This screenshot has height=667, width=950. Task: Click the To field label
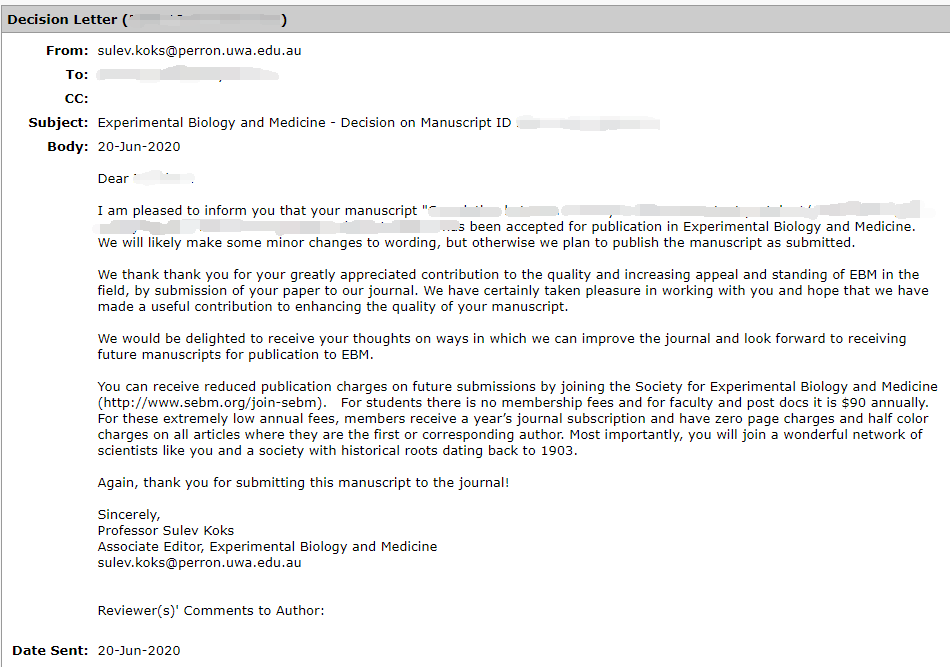(x=77, y=75)
